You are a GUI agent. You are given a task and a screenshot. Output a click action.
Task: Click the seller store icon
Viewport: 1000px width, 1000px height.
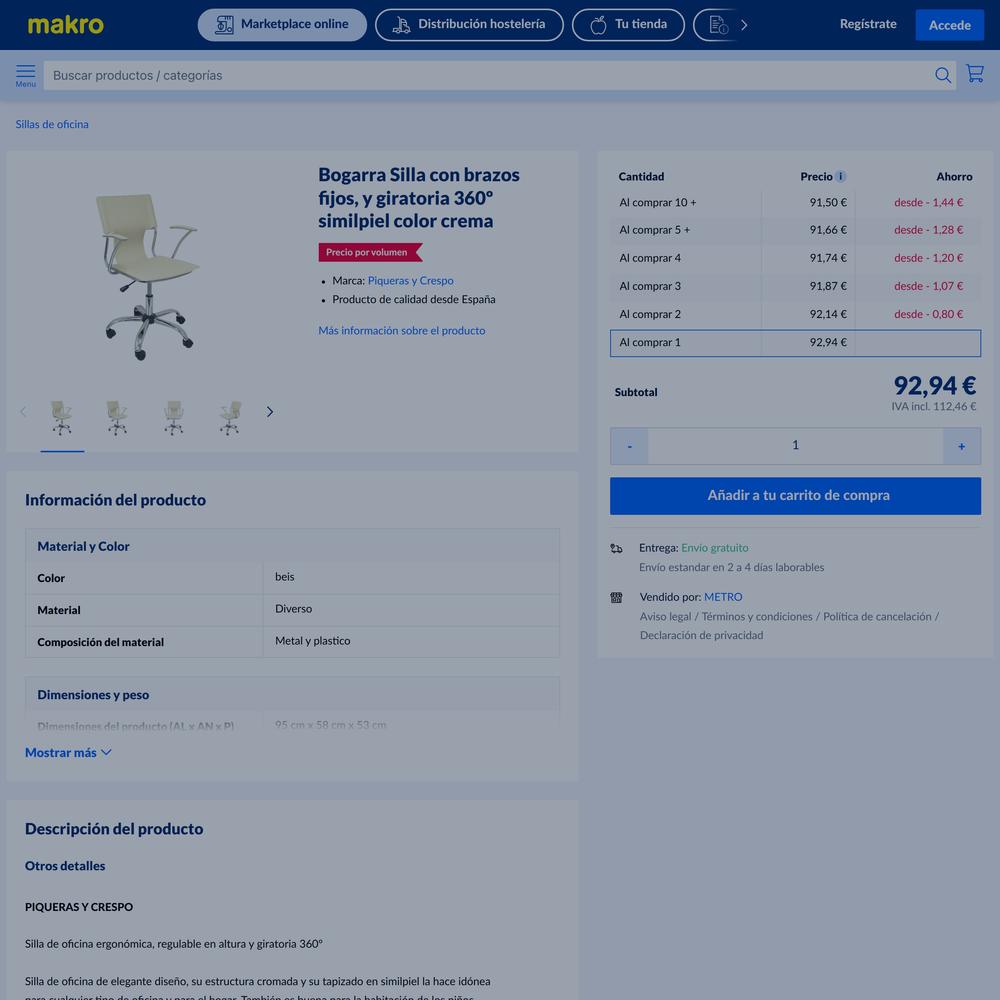click(616, 598)
